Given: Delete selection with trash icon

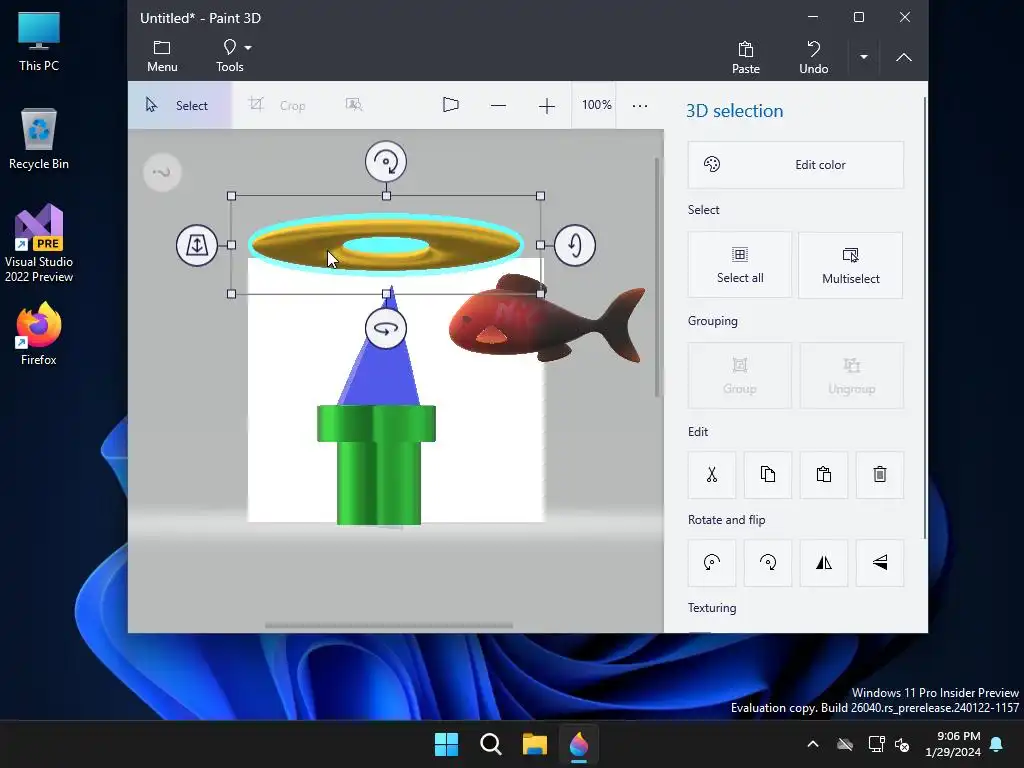Looking at the screenshot, I should click(880, 474).
